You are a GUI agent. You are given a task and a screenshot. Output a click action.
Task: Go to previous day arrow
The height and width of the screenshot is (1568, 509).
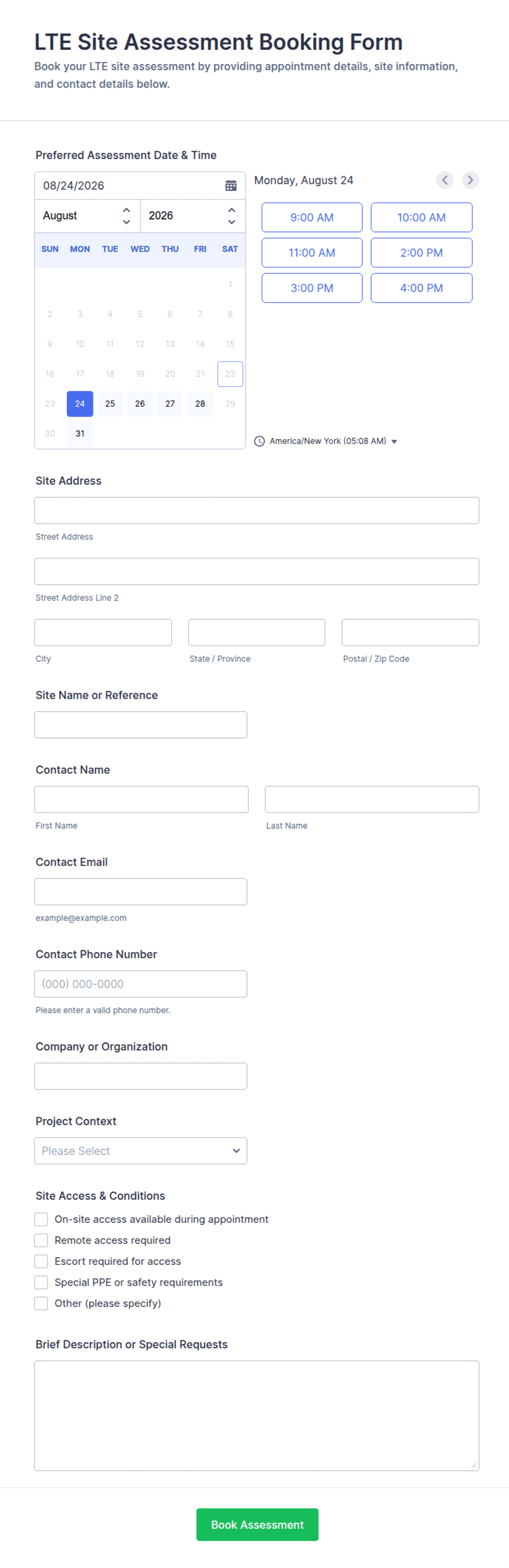coord(444,180)
